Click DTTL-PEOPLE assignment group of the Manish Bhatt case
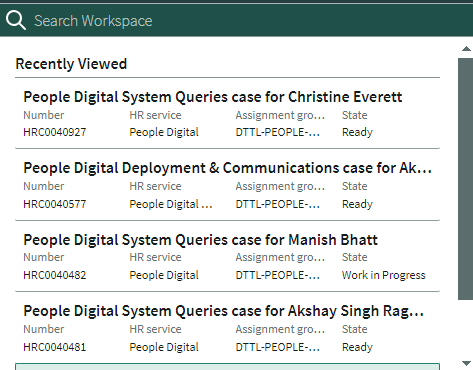 278,275
